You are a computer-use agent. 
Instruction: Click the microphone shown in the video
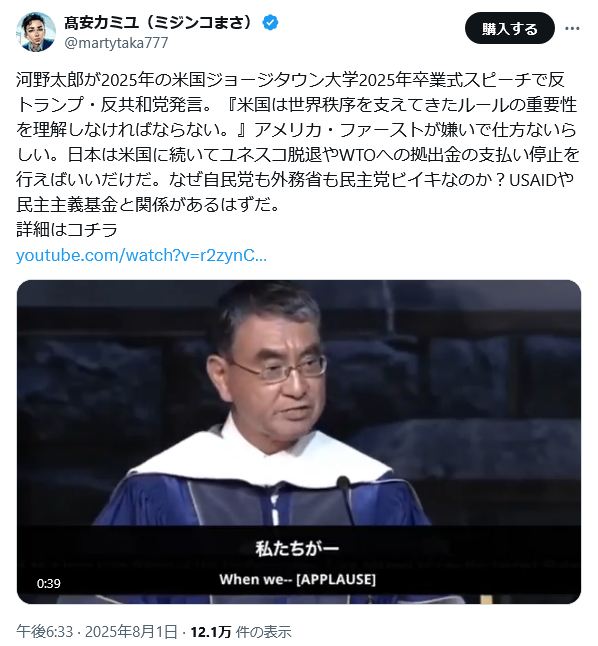pyautogui.click(x=345, y=499)
